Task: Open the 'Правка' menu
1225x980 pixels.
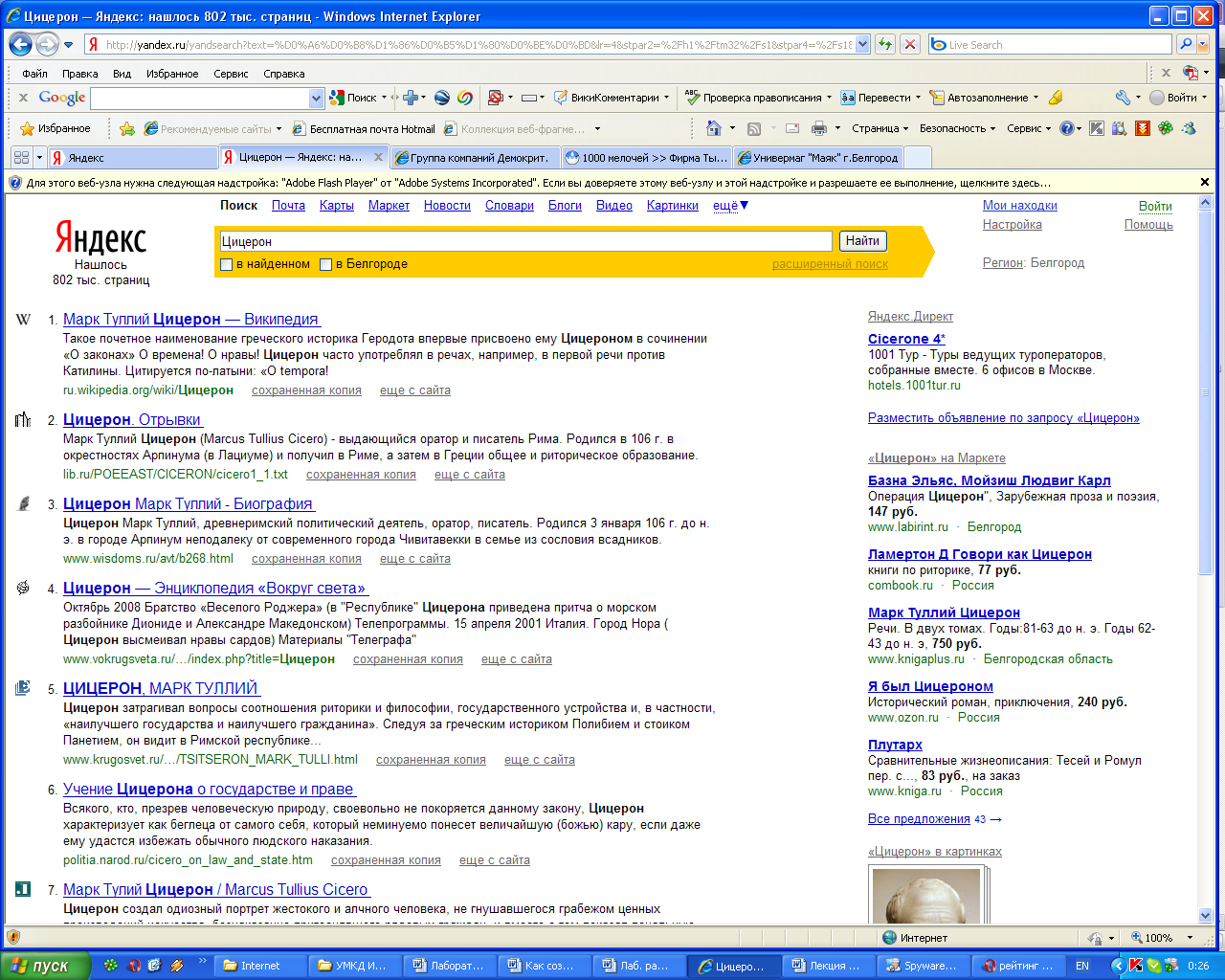Action: tap(80, 74)
